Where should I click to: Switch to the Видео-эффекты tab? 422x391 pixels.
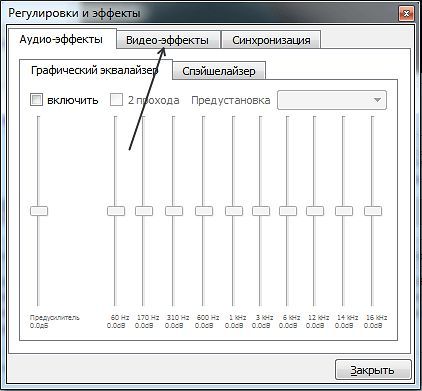point(168,40)
